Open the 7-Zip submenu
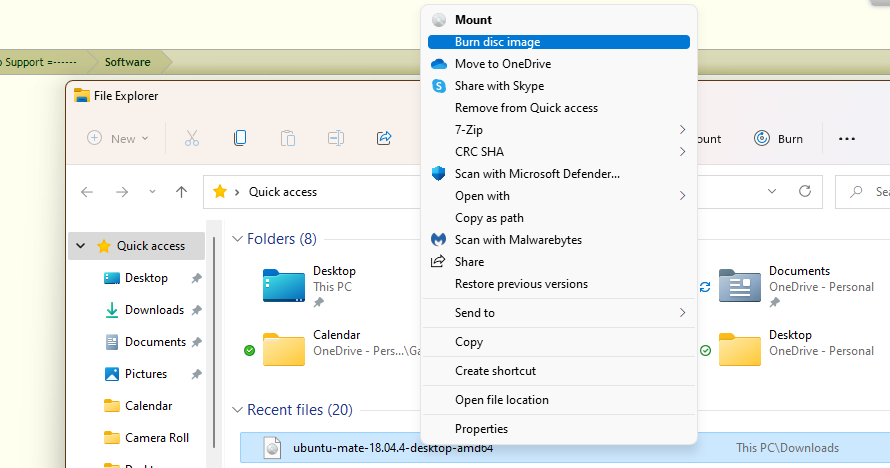Image resolution: width=890 pixels, height=468 pixels. coord(559,130)
